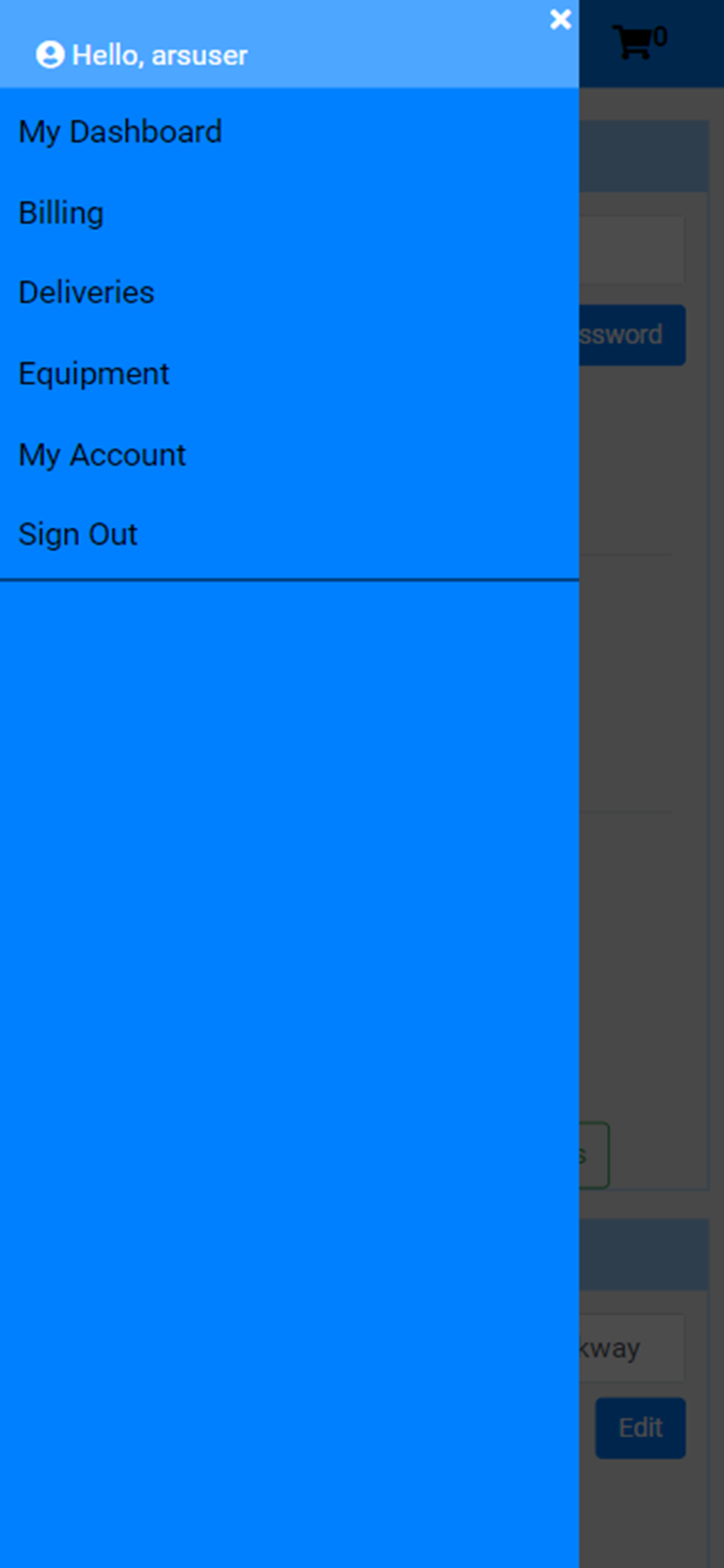Click the first dark card header behind the overlay

[644, 156]
